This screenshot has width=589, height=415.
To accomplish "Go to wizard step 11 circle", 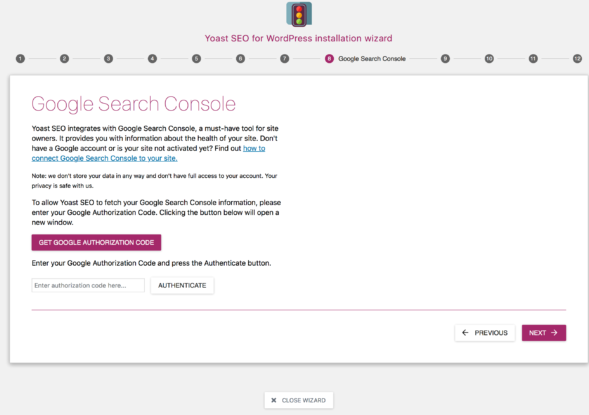I will tap(533, 59).
